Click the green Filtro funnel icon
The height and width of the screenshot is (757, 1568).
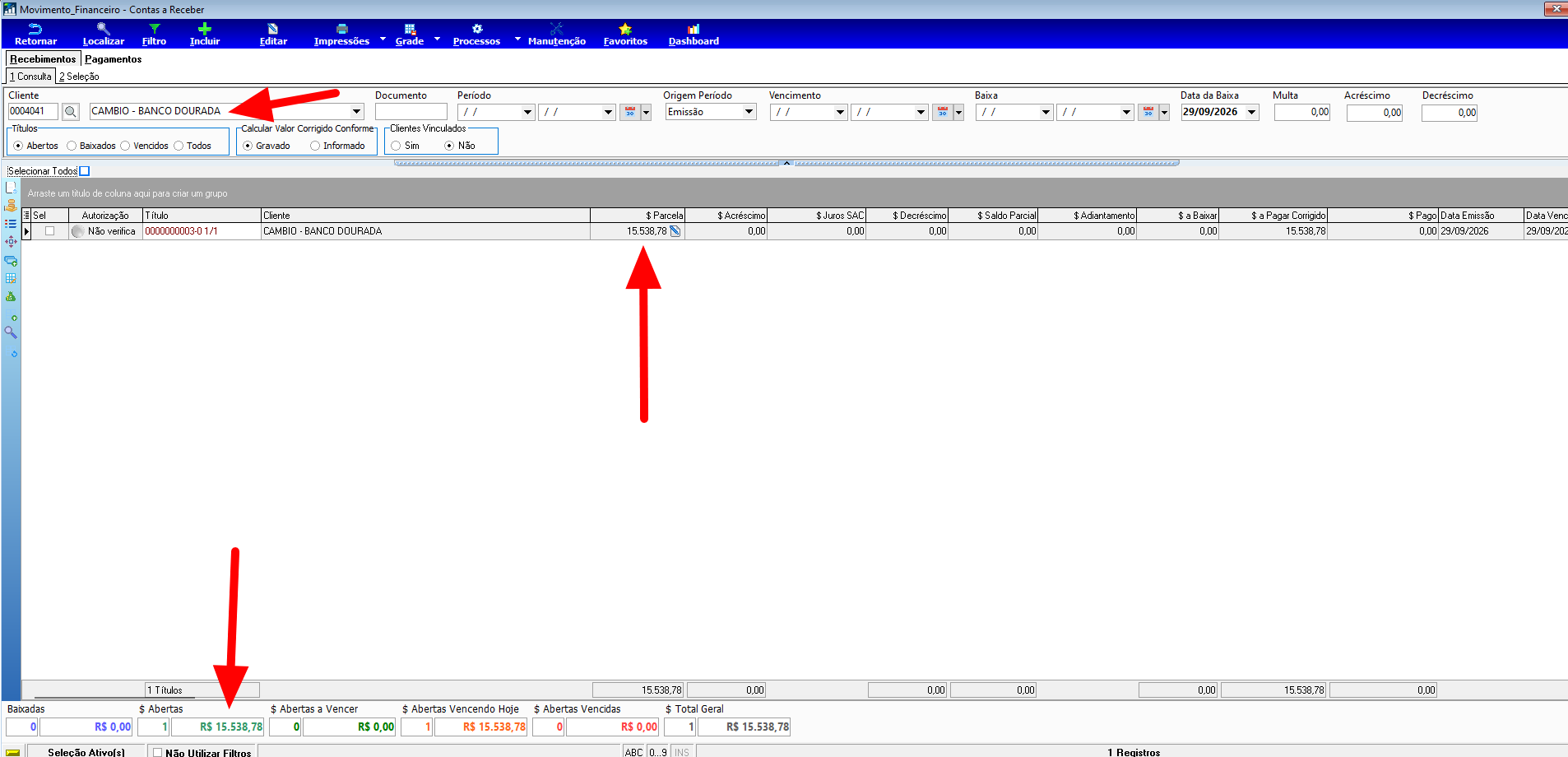coord(154,29)
